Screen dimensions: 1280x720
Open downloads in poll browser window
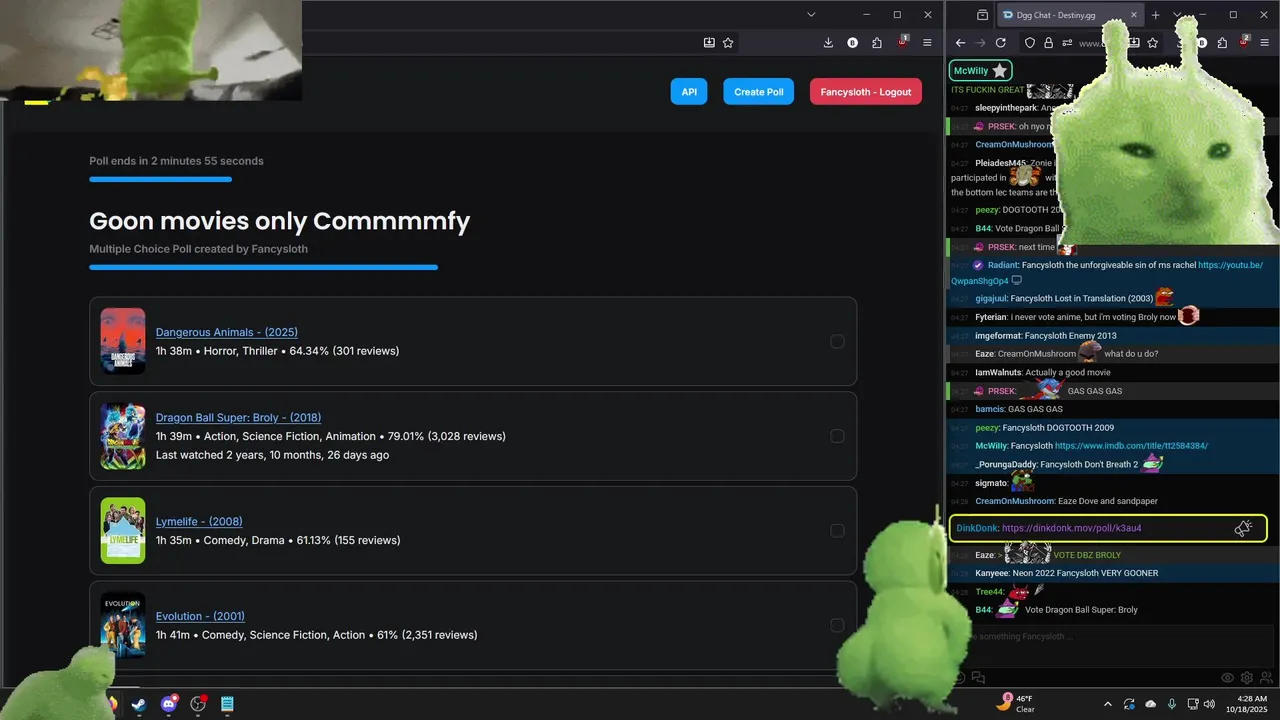point(828,43)
